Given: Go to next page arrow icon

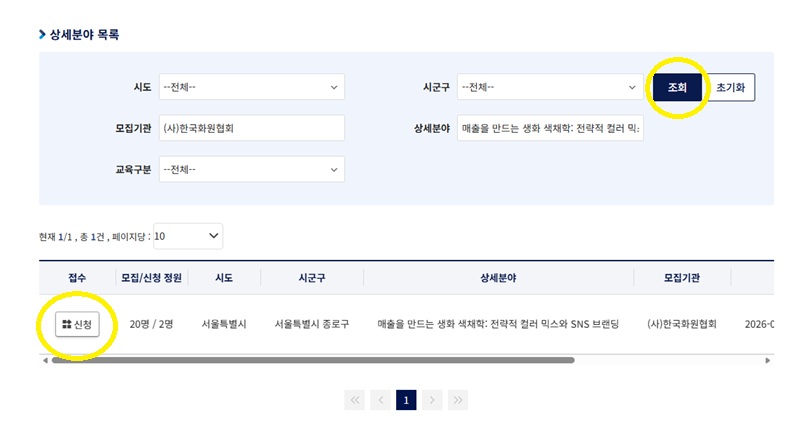Looking at the screenshot, I should click(432, 400).
